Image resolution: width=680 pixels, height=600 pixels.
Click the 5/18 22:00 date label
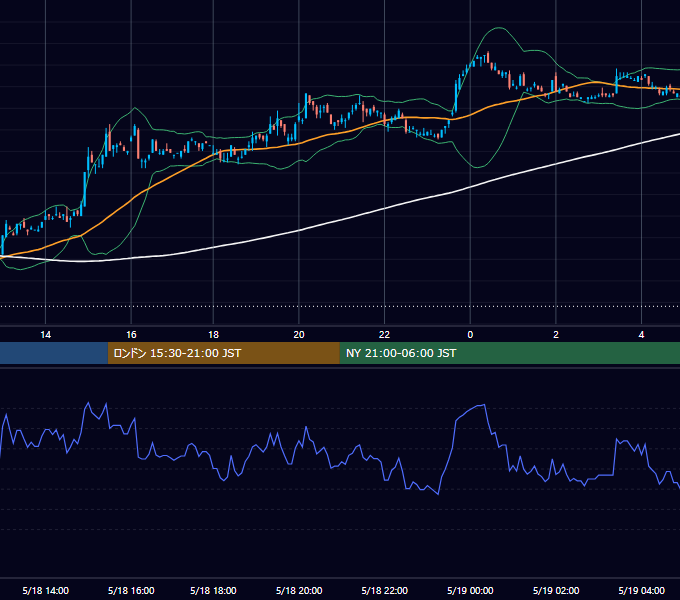(384, 590)
